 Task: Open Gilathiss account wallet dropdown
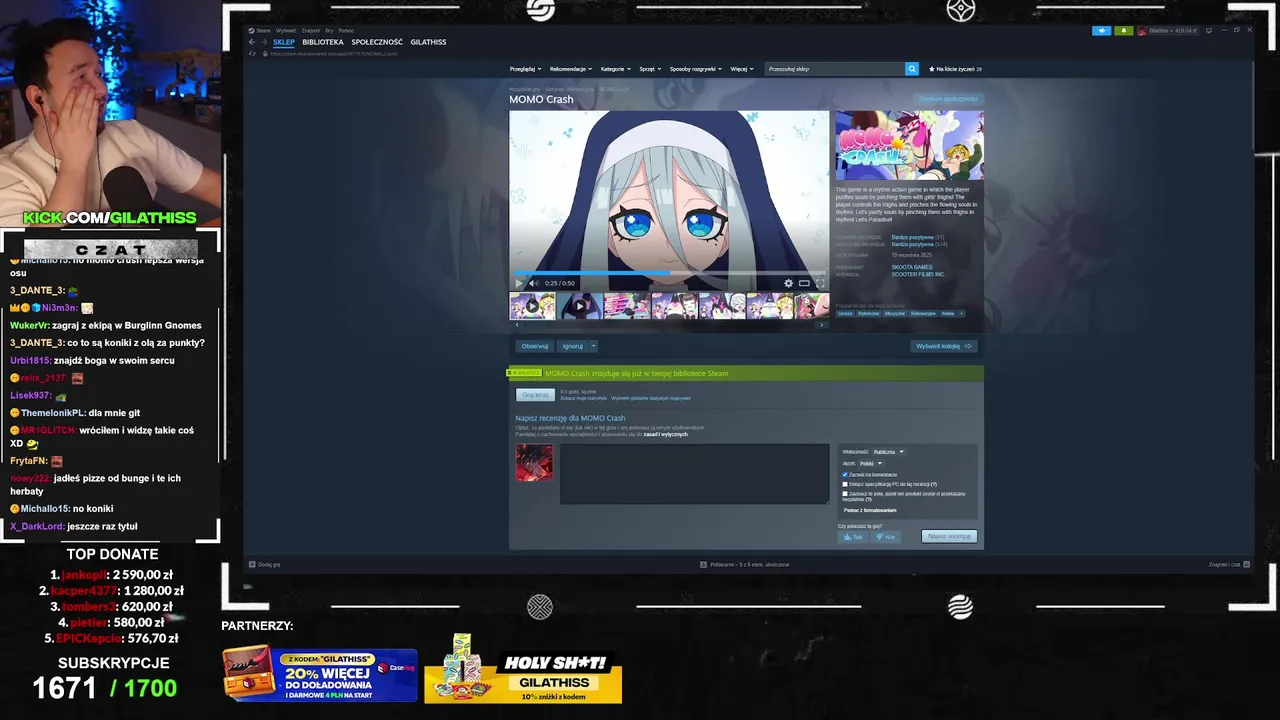pyautogui.click(x=1168, y=31)
